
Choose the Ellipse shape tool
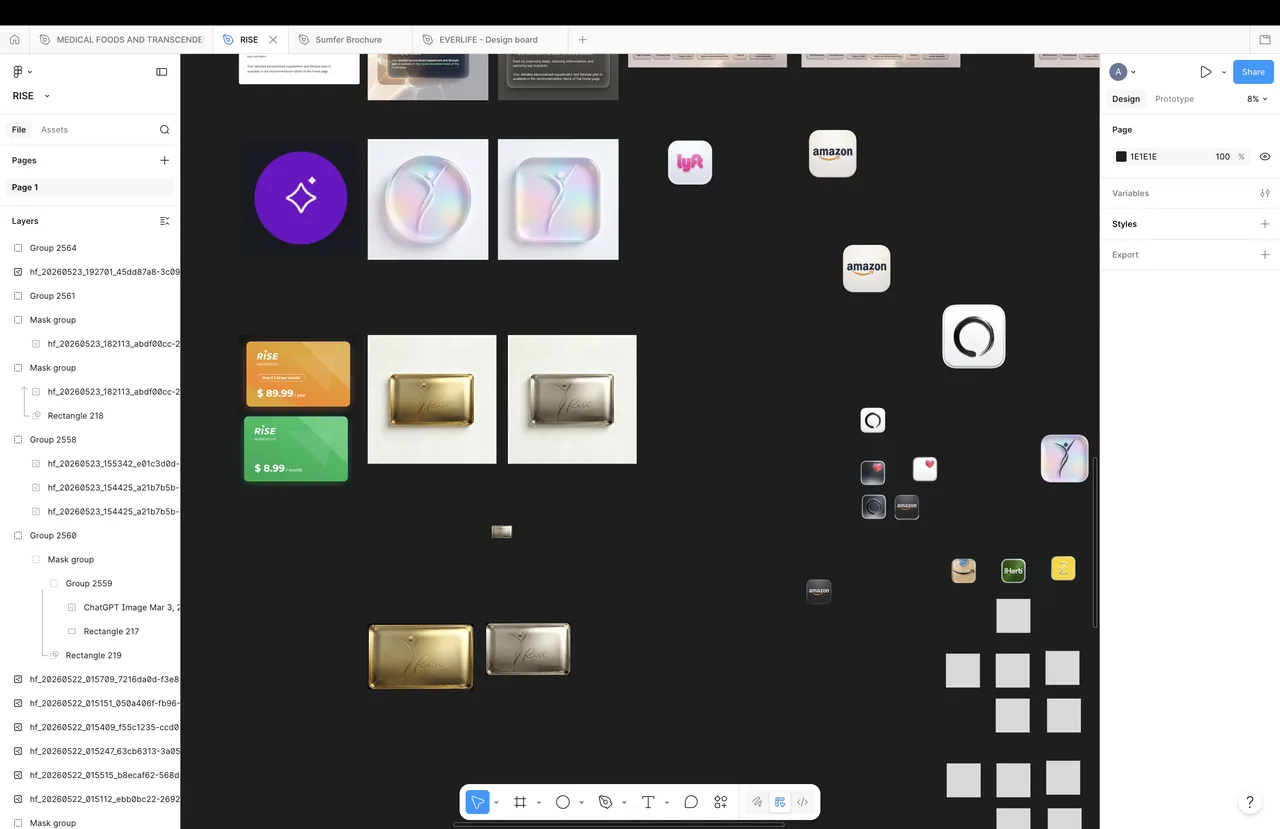563,802
